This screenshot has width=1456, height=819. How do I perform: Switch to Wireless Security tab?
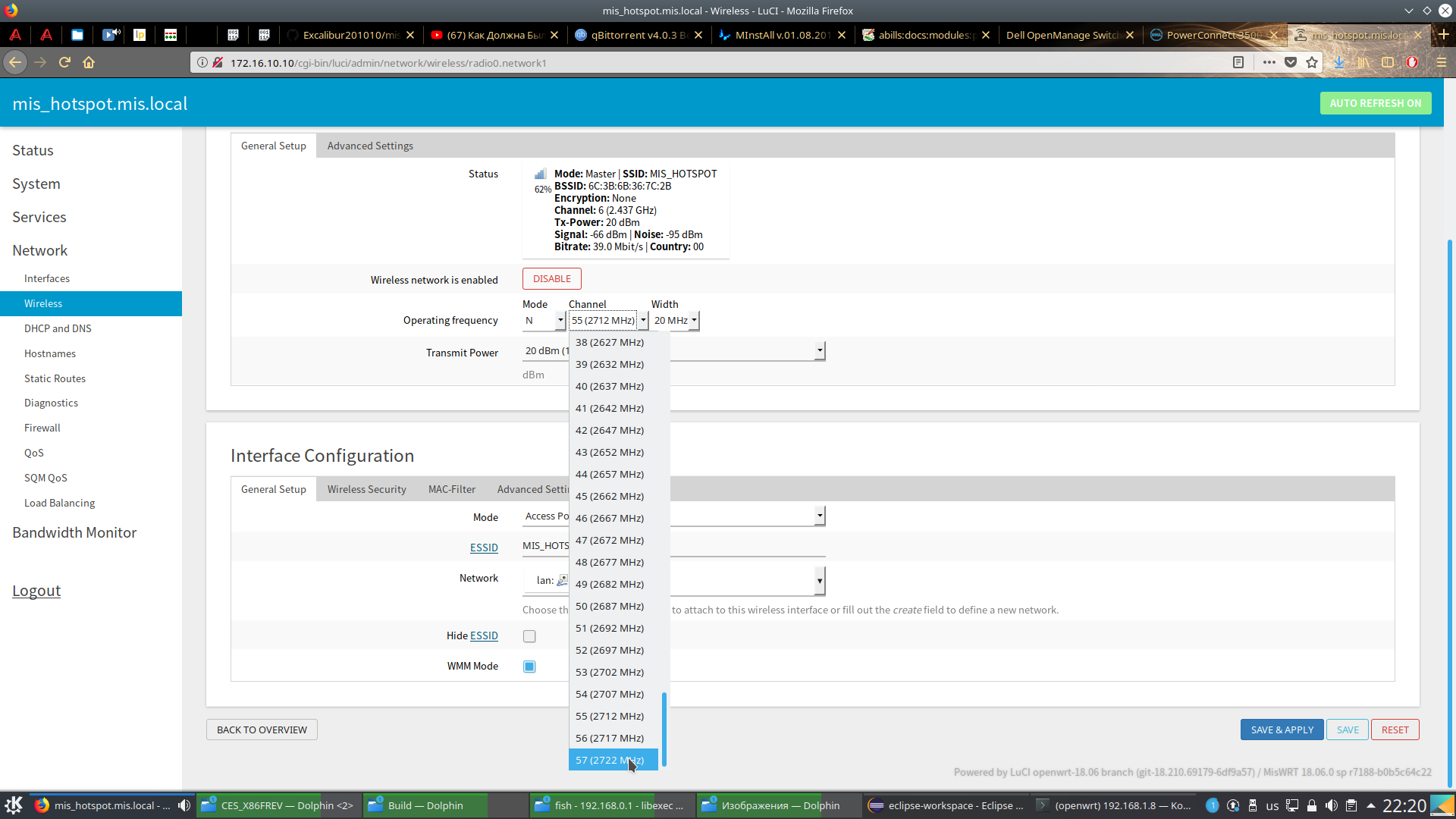[x=366, y=489]
